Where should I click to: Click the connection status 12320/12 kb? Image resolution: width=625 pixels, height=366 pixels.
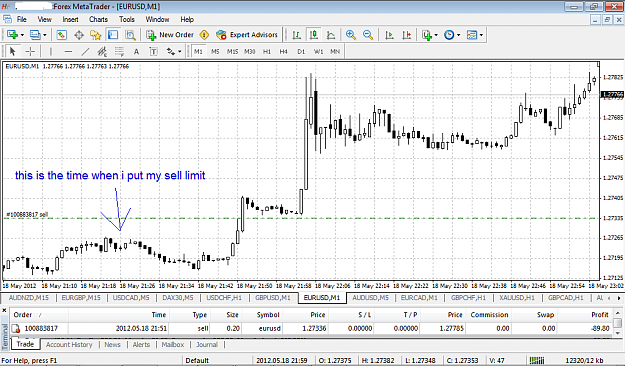584,360
